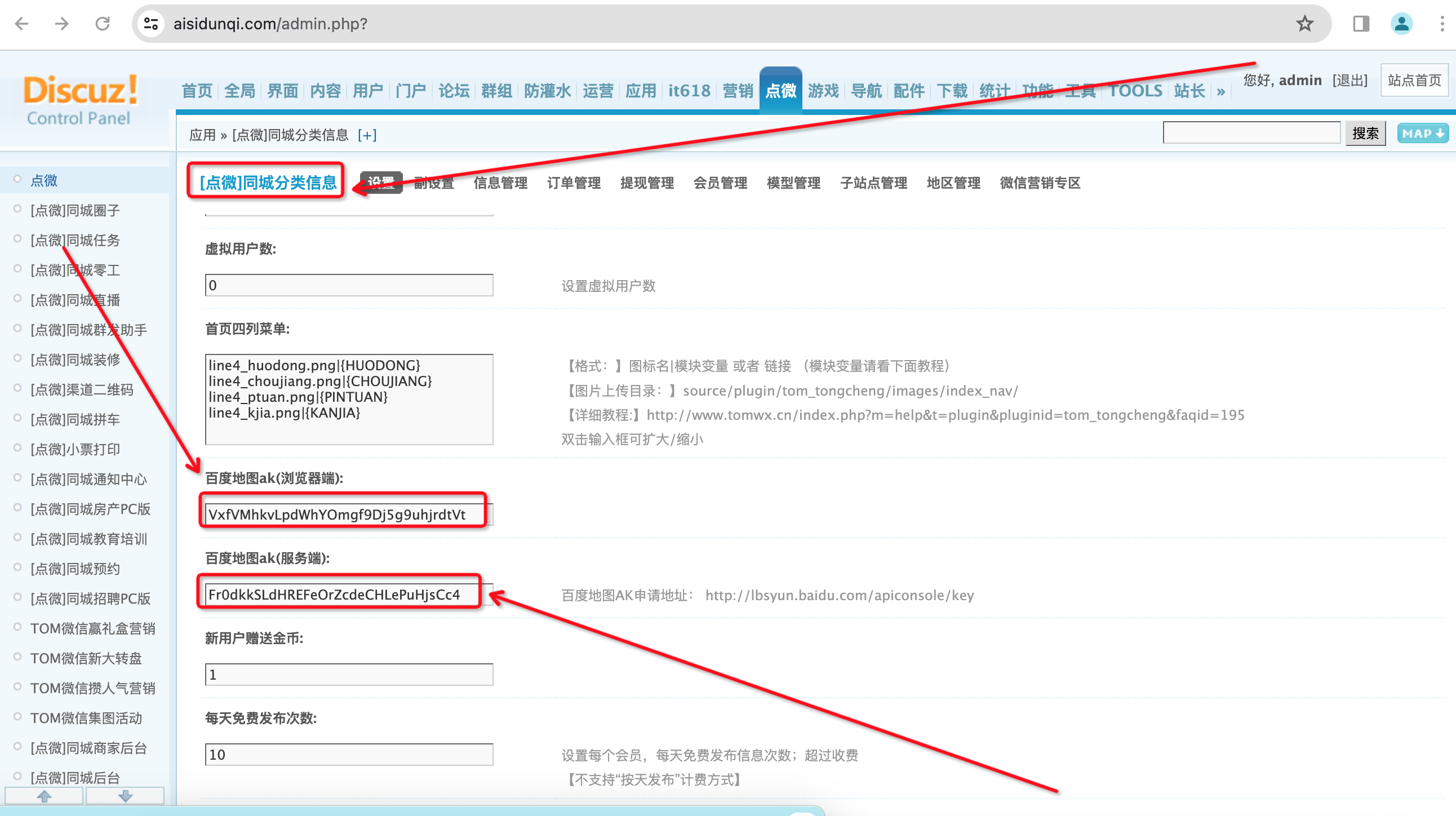Click 退出 logout link
Screen dimensions: 1456x816
pos(1350,80)
